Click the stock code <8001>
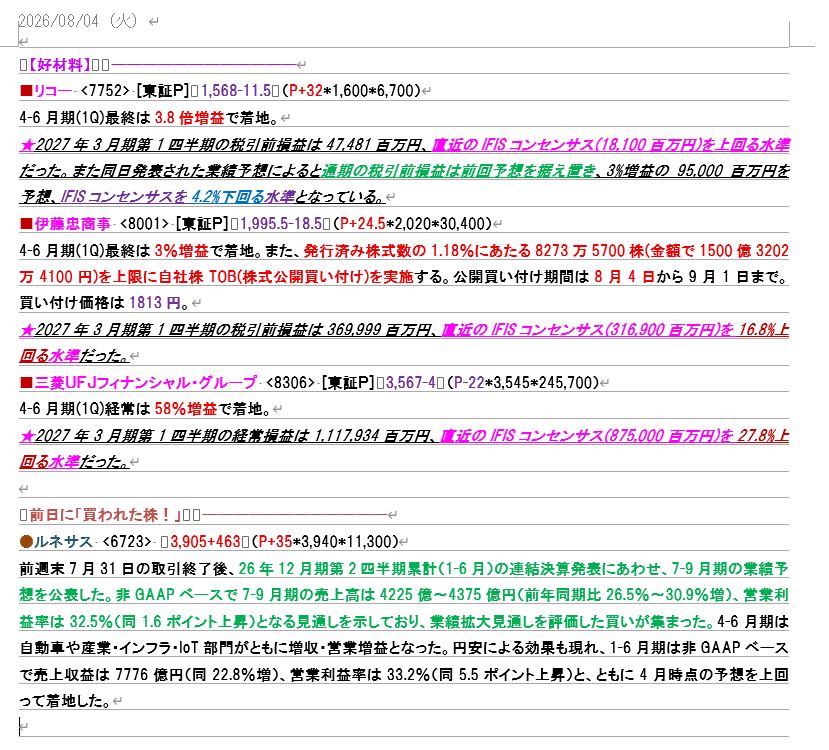829x750 pixels. click(x=144, y=224)
